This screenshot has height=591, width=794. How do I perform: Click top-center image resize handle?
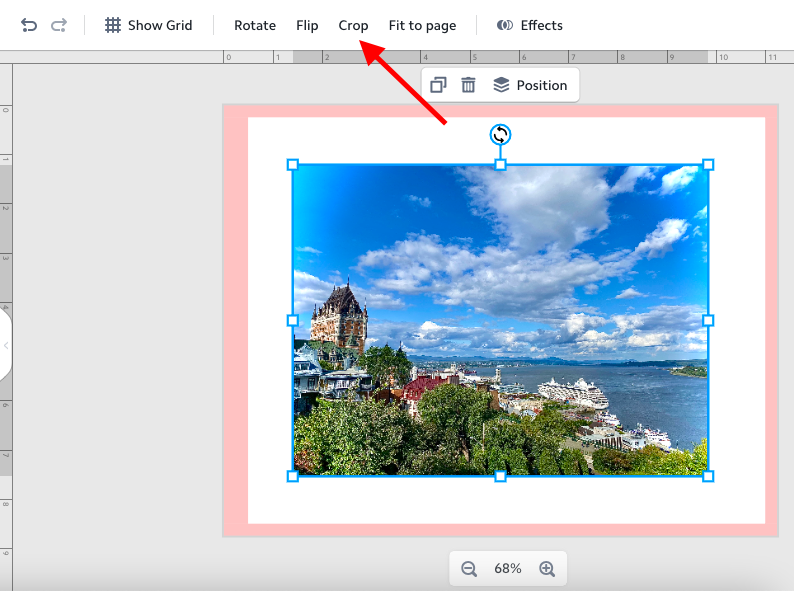(x=500, y=165)
